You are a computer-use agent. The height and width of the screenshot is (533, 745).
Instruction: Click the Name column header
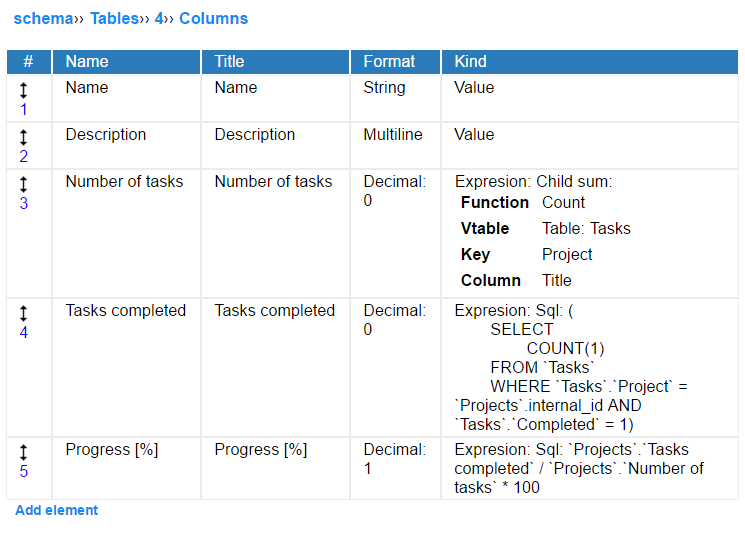click(x=126, y=62)
